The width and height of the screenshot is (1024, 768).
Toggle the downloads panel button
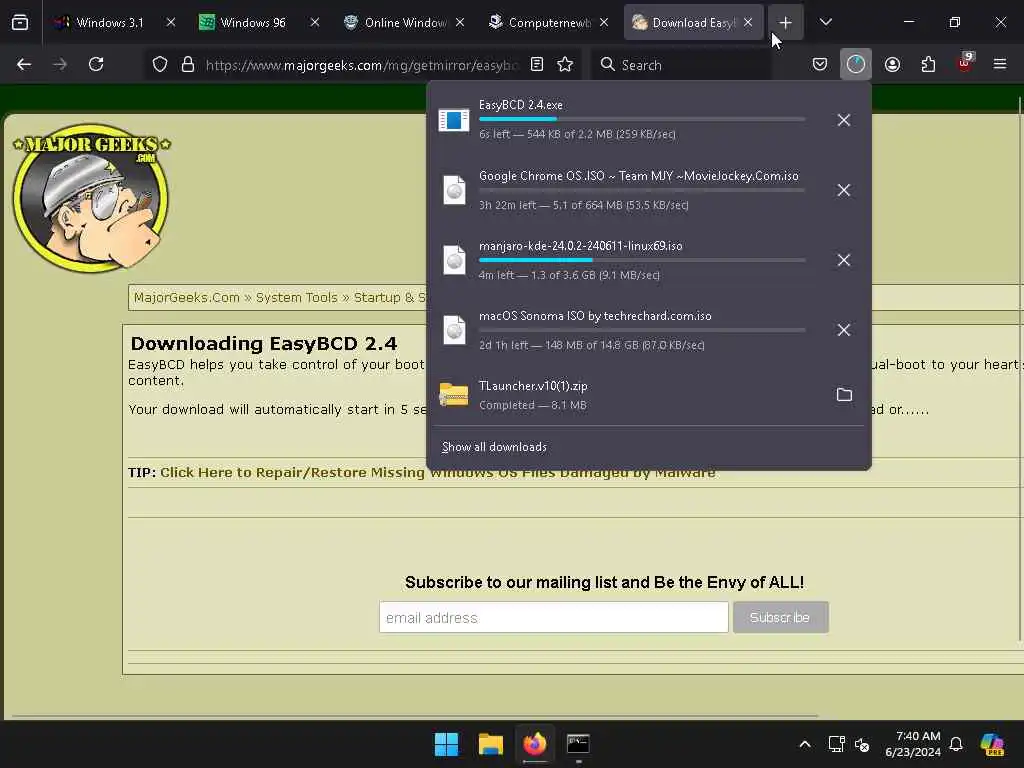[856, 64]
